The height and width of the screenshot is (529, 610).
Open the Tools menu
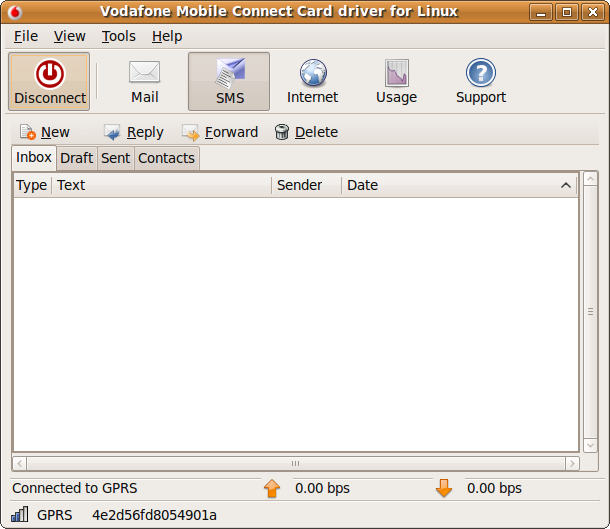click(119, 36)
